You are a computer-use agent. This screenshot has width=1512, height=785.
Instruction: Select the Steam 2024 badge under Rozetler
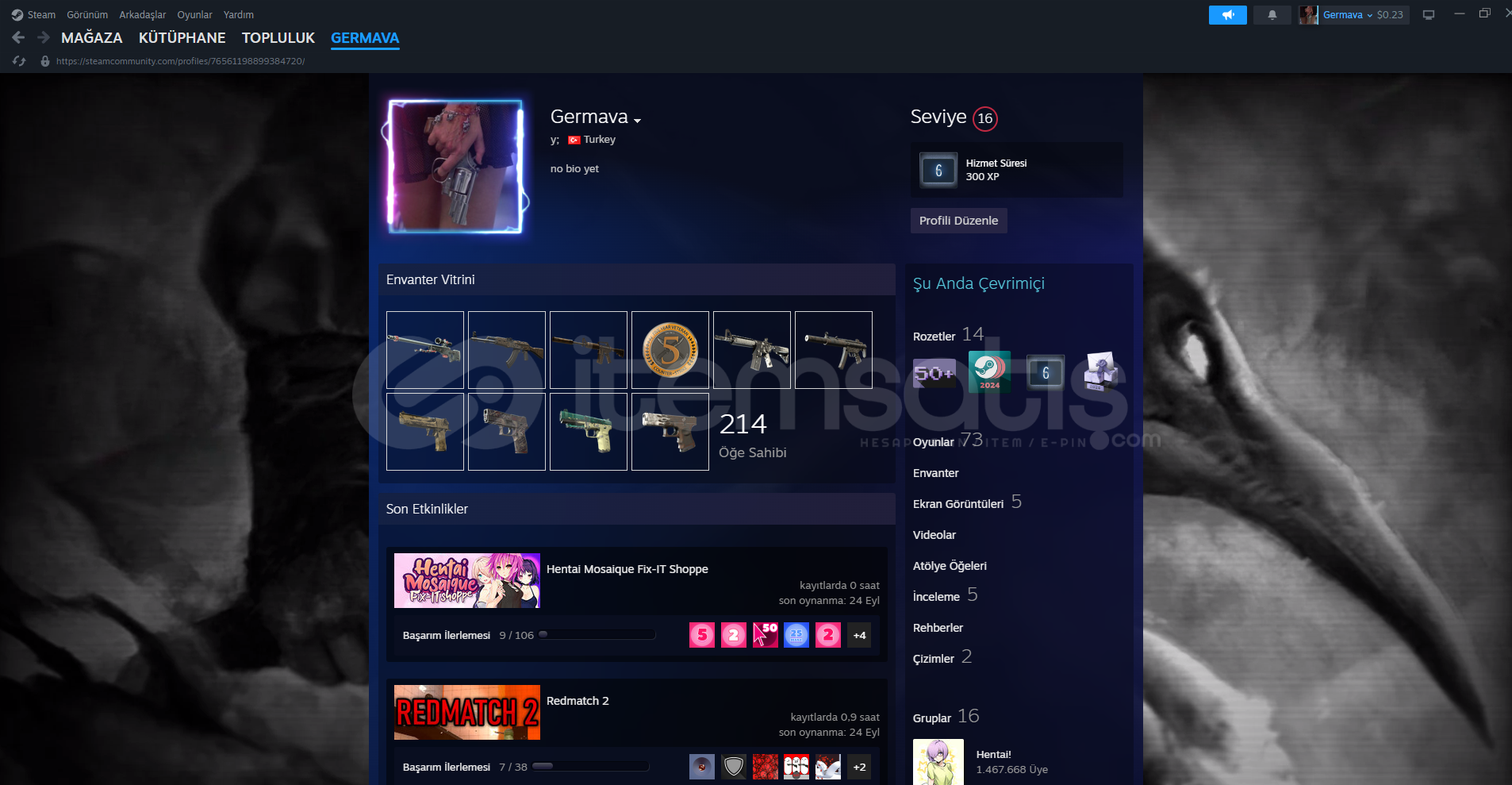[x=990, y=372]
